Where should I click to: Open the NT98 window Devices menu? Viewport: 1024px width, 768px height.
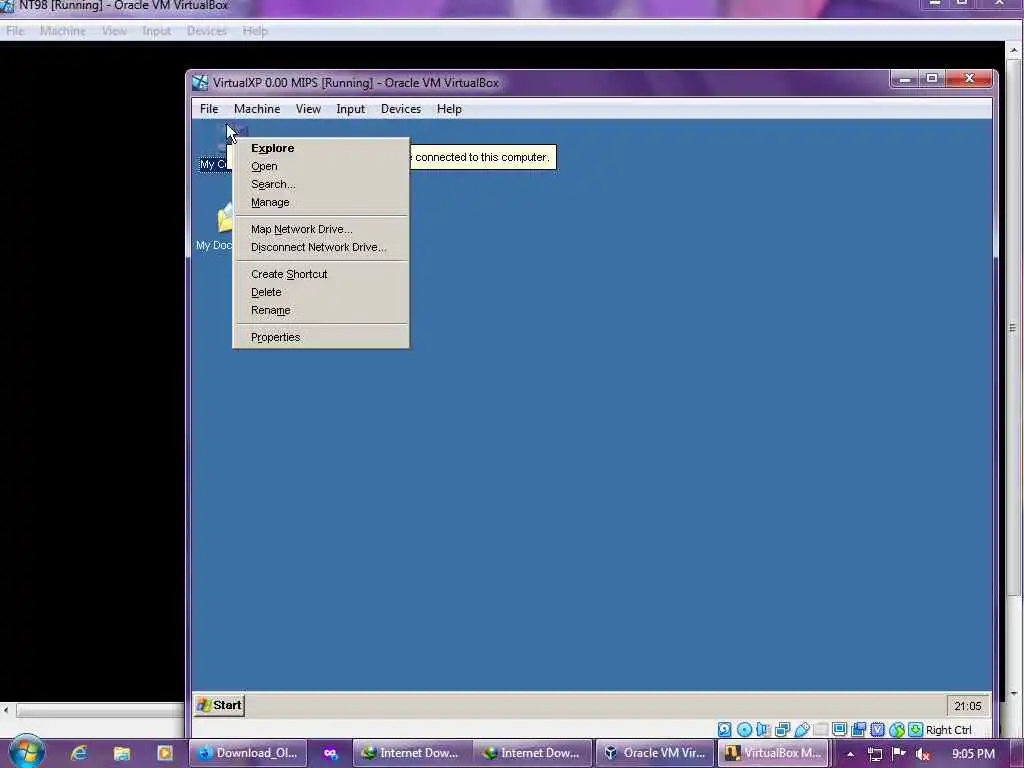206,31
